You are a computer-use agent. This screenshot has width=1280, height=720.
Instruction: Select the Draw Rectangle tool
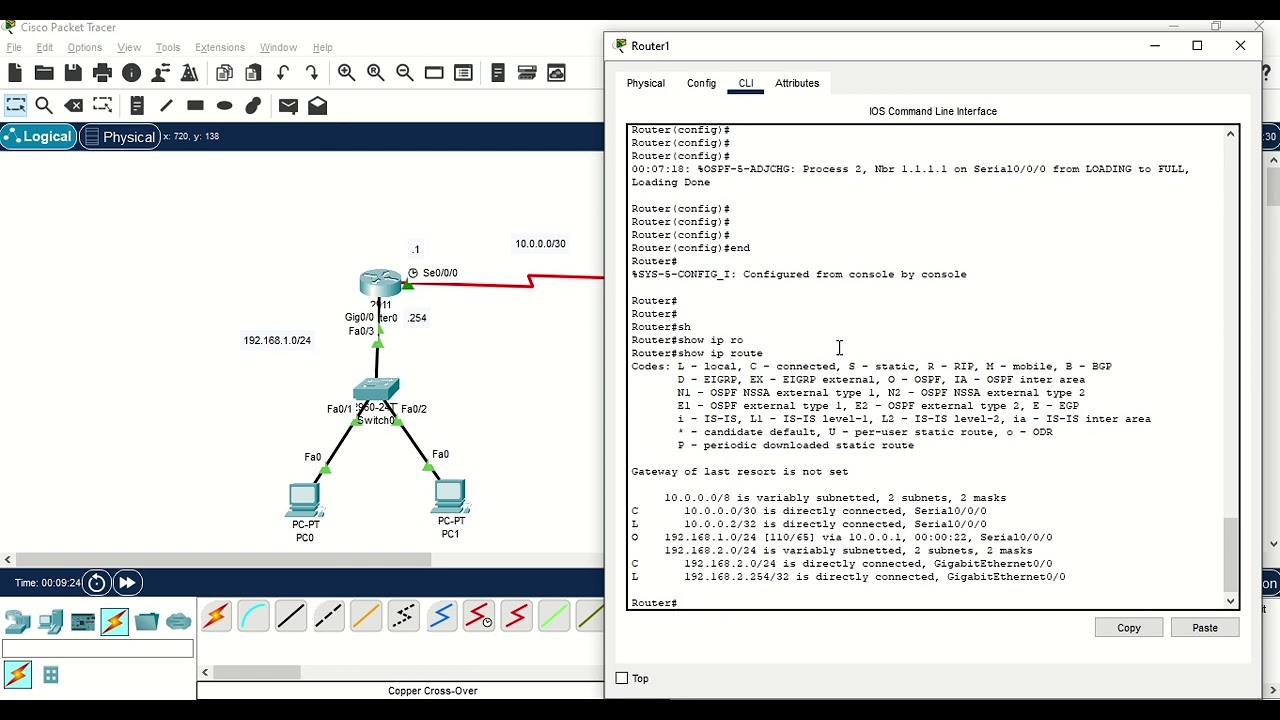click(x=196, y=105)
